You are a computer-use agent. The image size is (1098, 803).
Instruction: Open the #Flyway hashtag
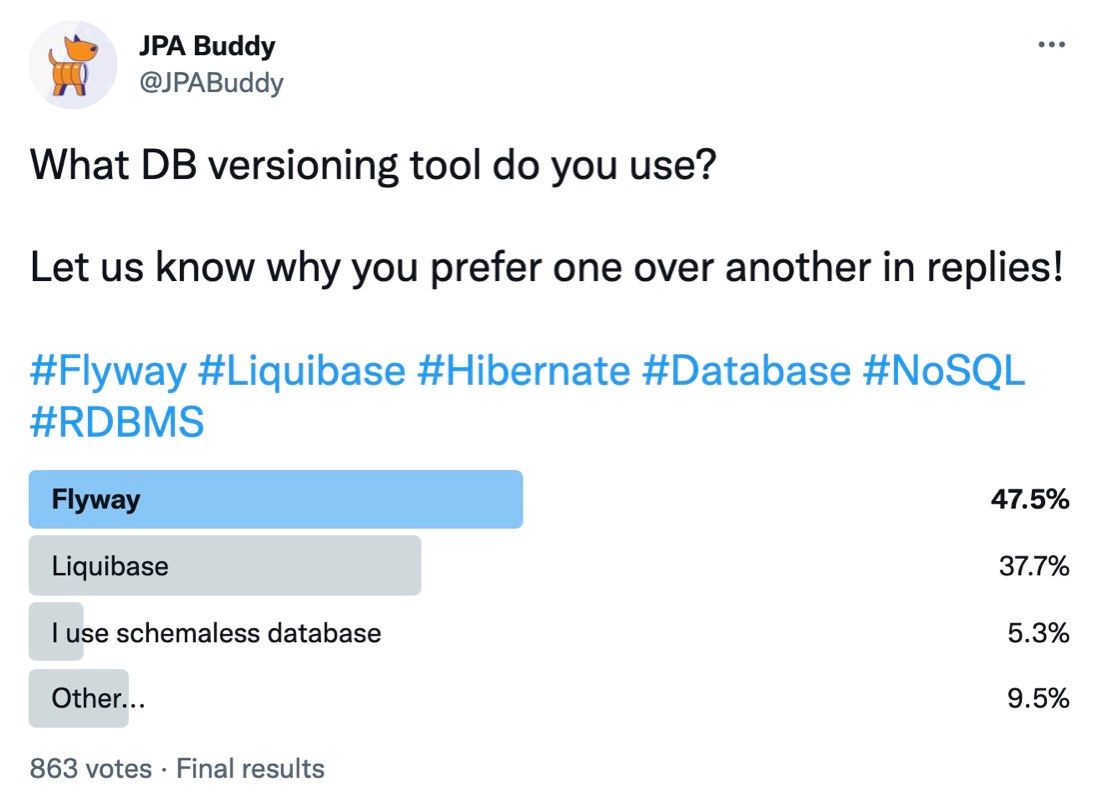[x=109, y=371]
